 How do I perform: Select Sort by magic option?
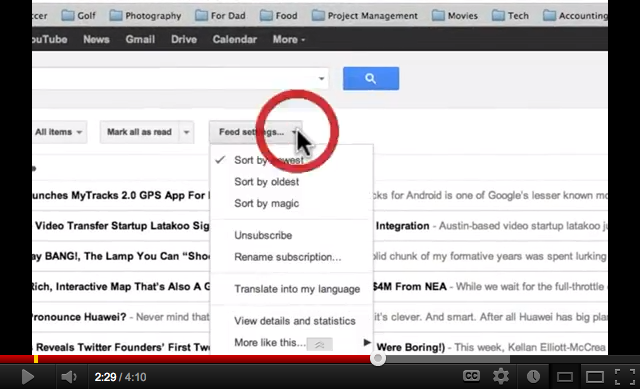point(291,203)
